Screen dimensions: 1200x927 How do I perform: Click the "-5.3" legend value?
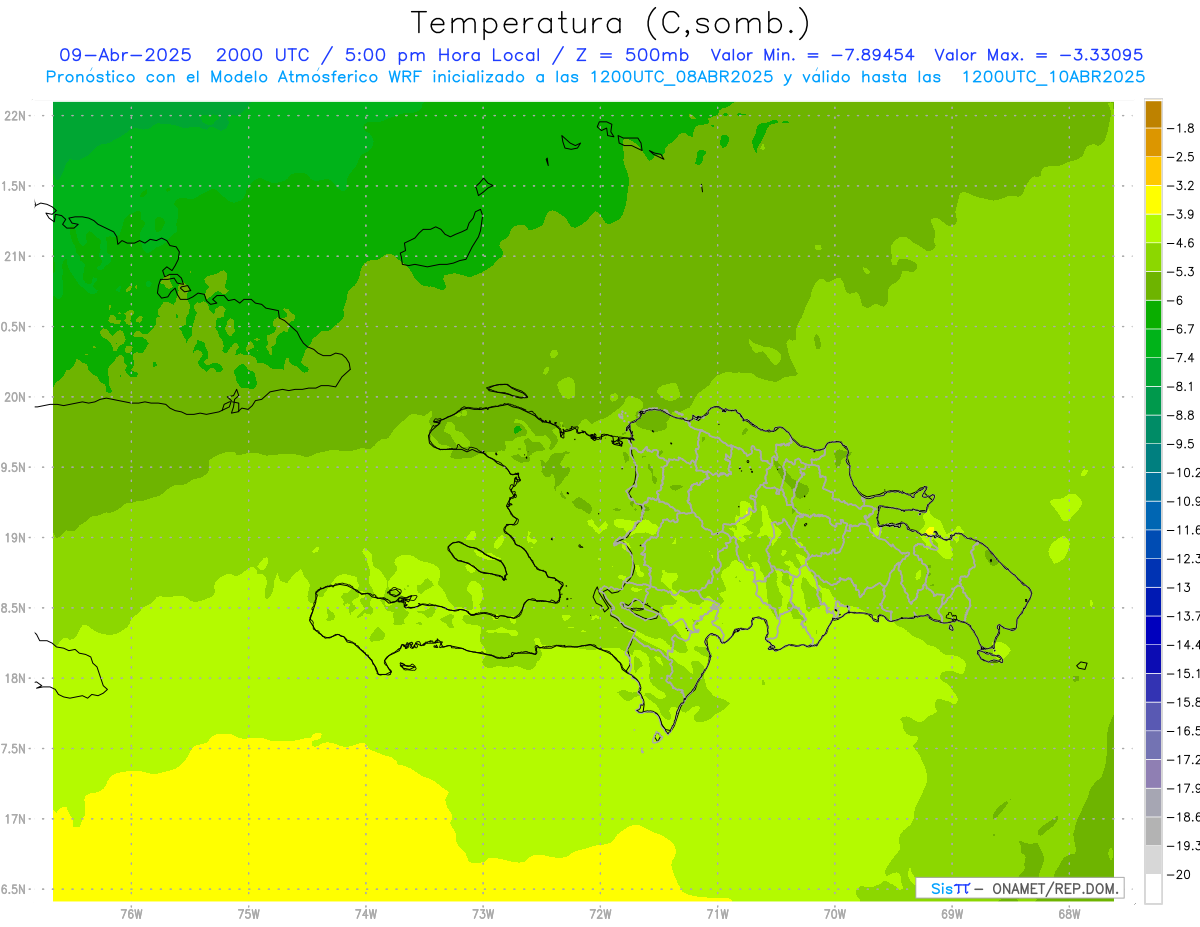coord(1182,272)
